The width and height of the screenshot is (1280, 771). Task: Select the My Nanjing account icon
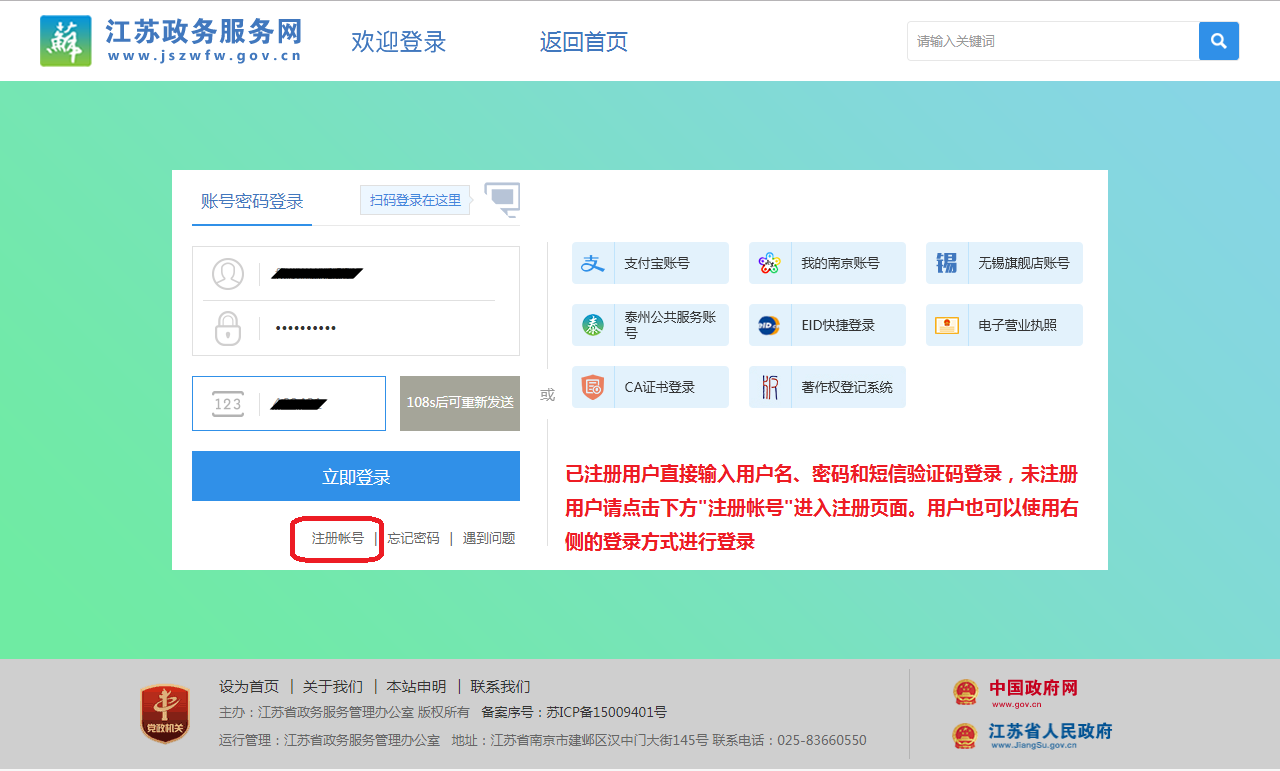click(769, 263)
